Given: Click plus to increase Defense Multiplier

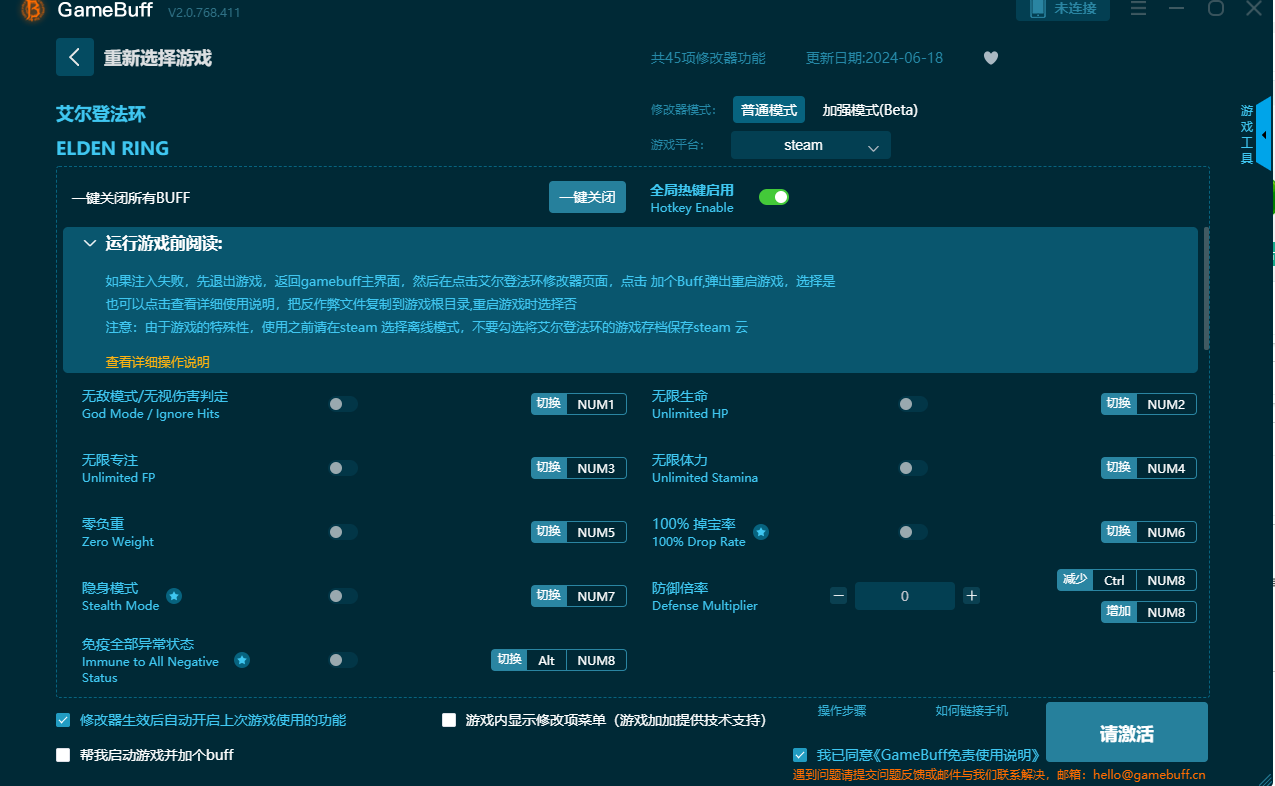Looking at the screenshot, I should coord(970,595).
